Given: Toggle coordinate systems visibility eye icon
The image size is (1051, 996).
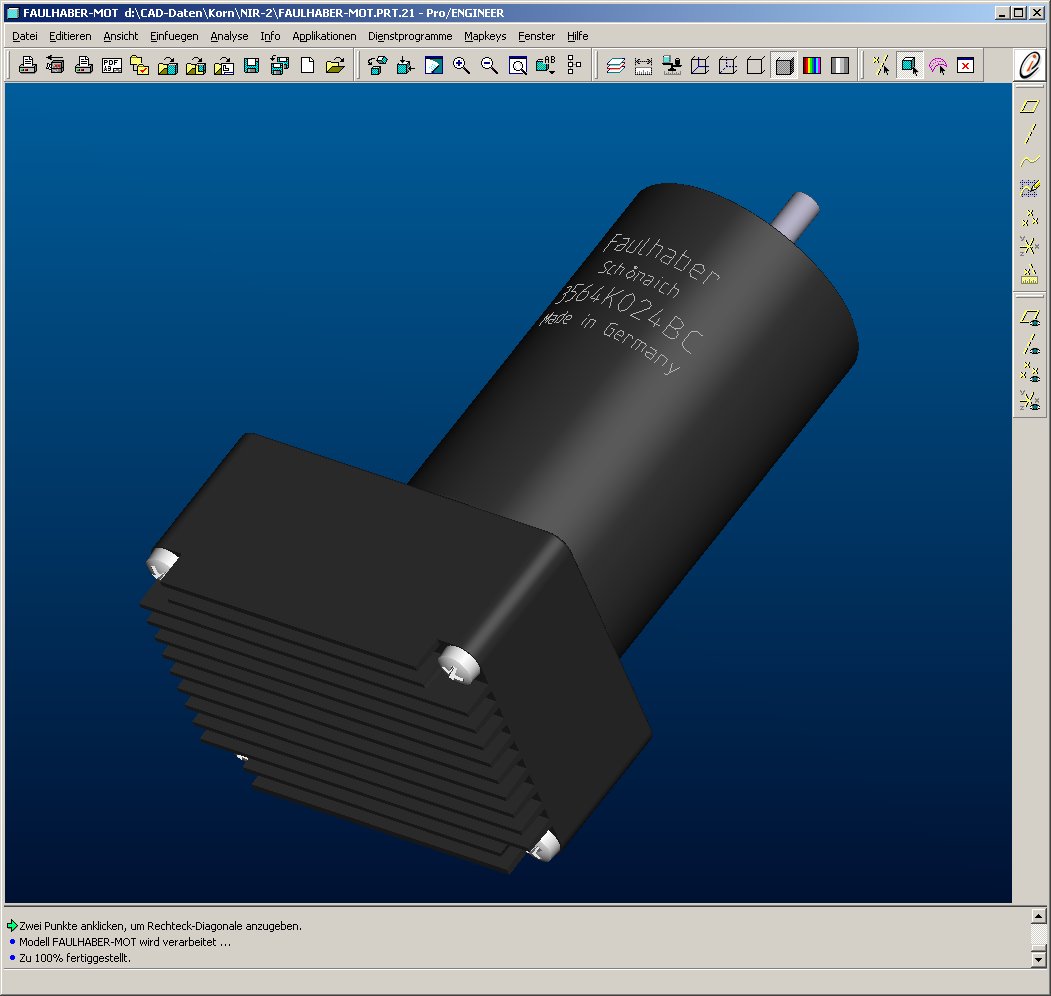Looking at the screenshot, I should (x=1030, y=400).
